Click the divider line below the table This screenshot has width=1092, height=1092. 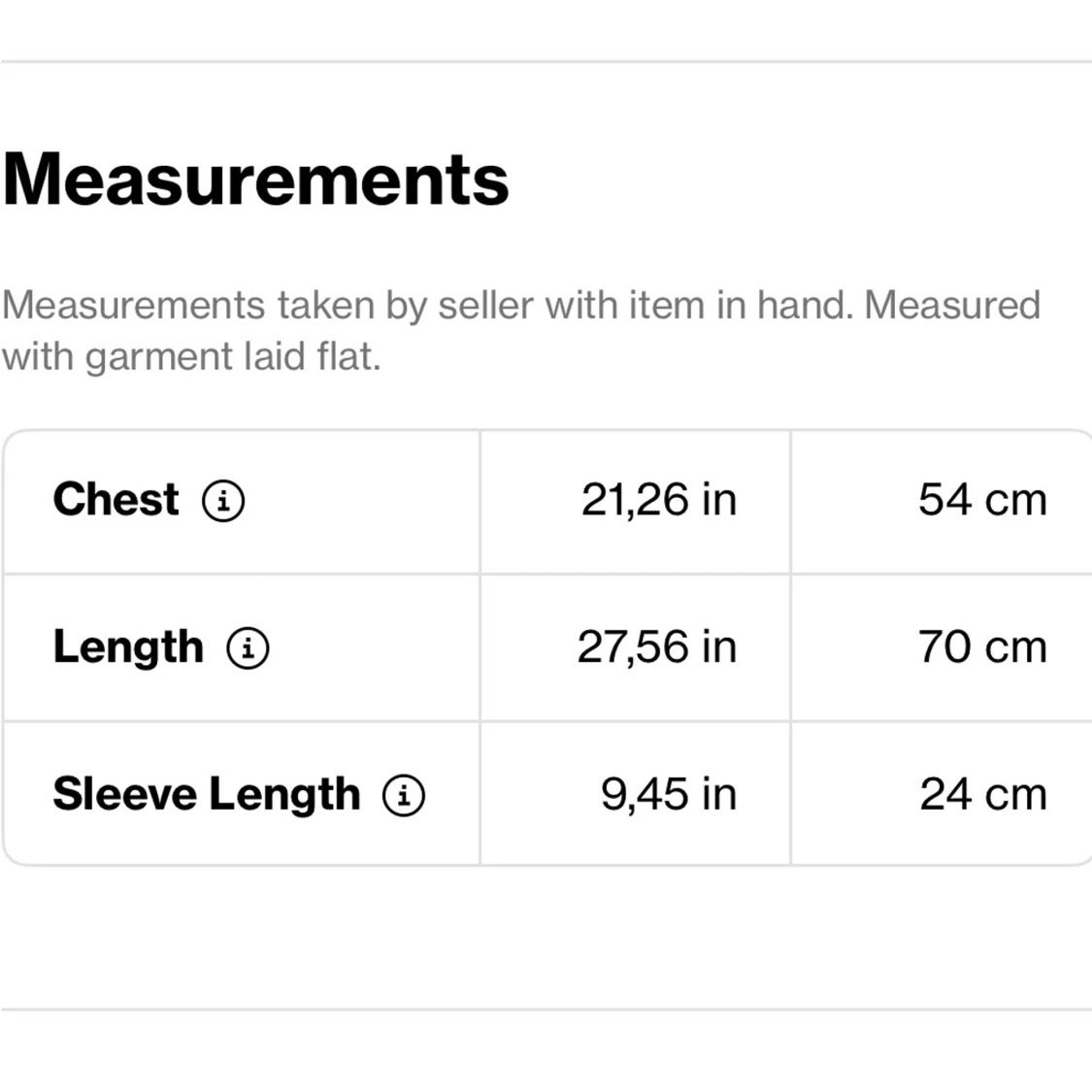click(x=546, y=1009)
